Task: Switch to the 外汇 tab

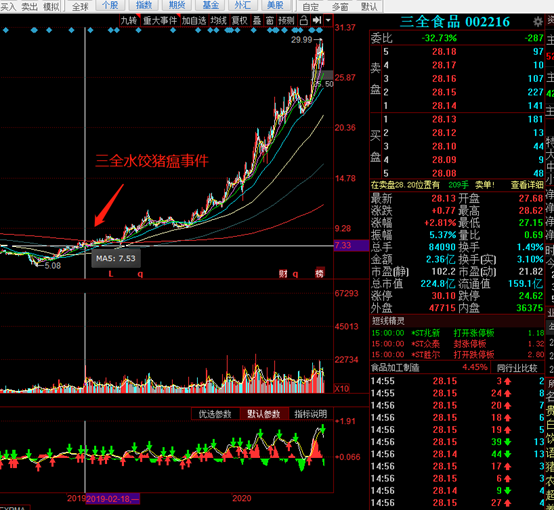Action: point(242,5)
